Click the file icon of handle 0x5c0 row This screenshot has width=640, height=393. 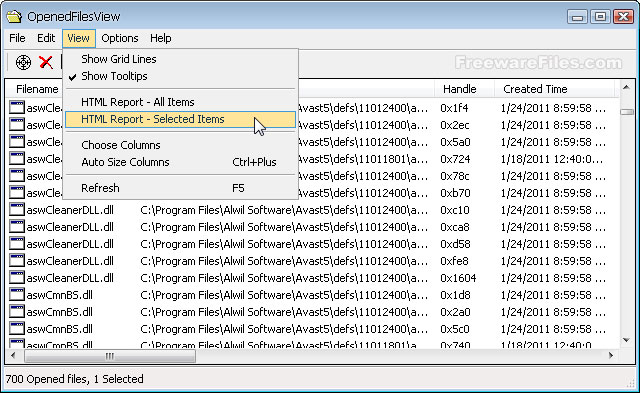pos(17,329)
